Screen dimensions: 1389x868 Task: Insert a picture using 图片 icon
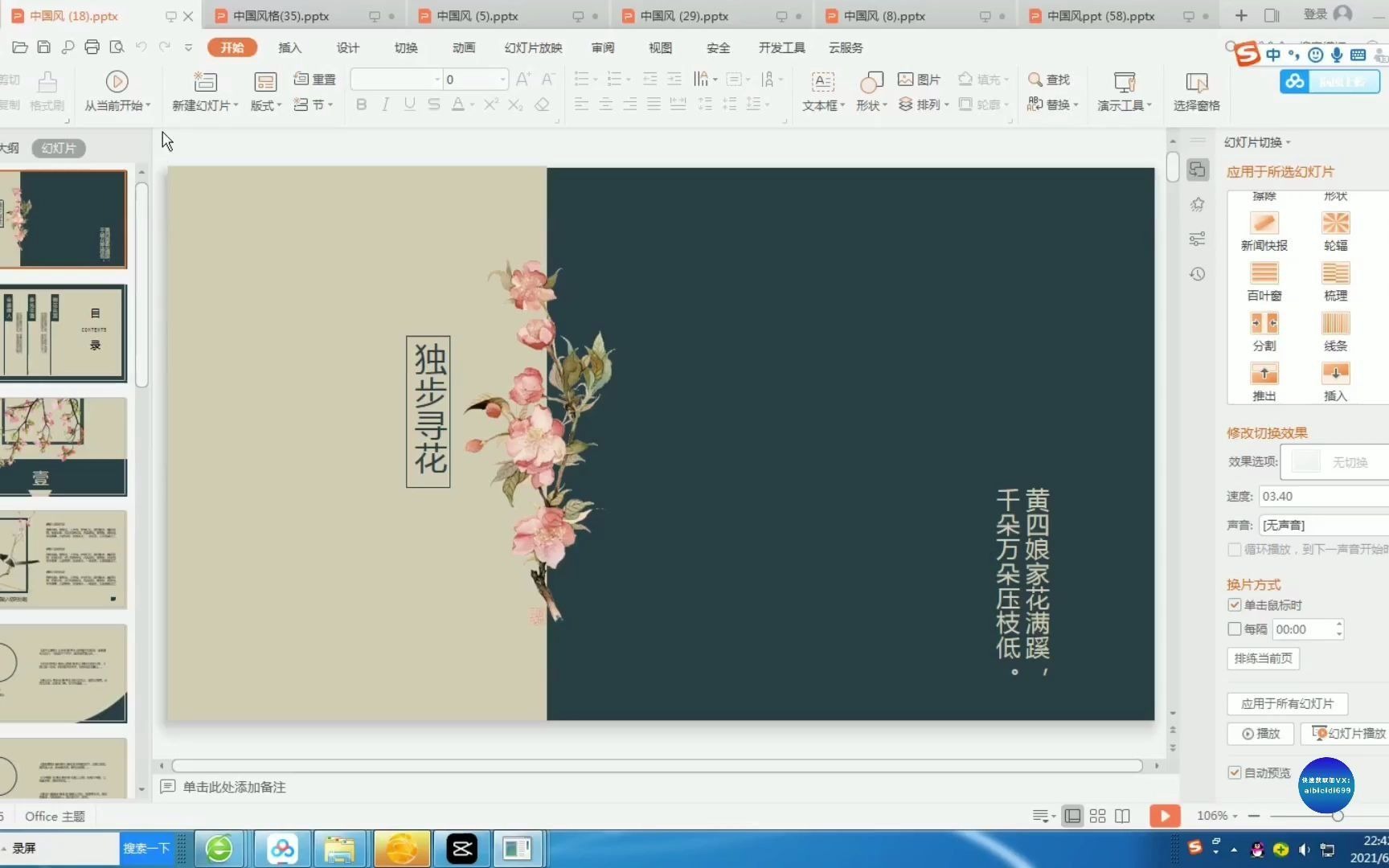919,80
